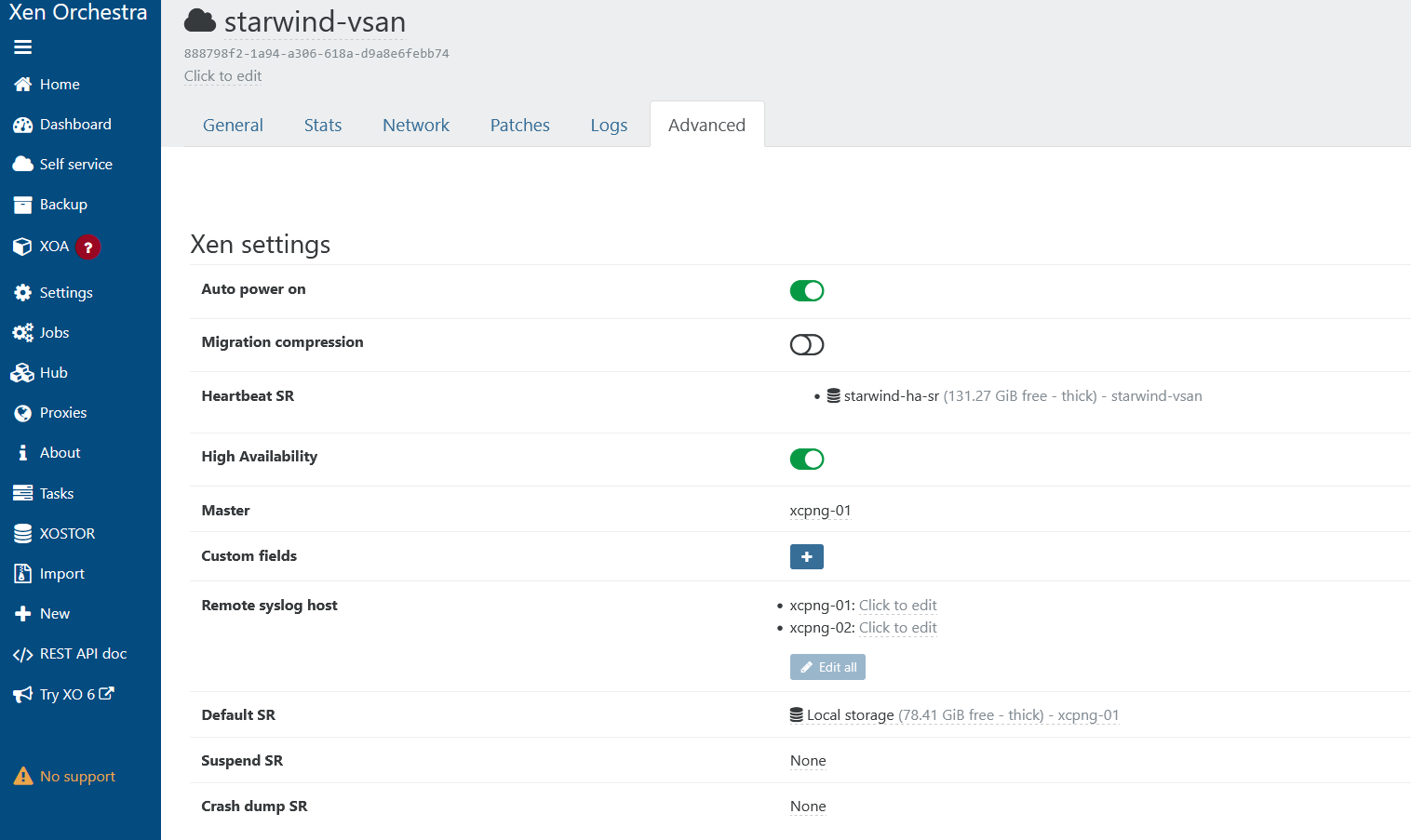This screenshot has width=1411, height=840.
Task: Edit remote syslog host for xcpng-02
Action: (898, 628)
